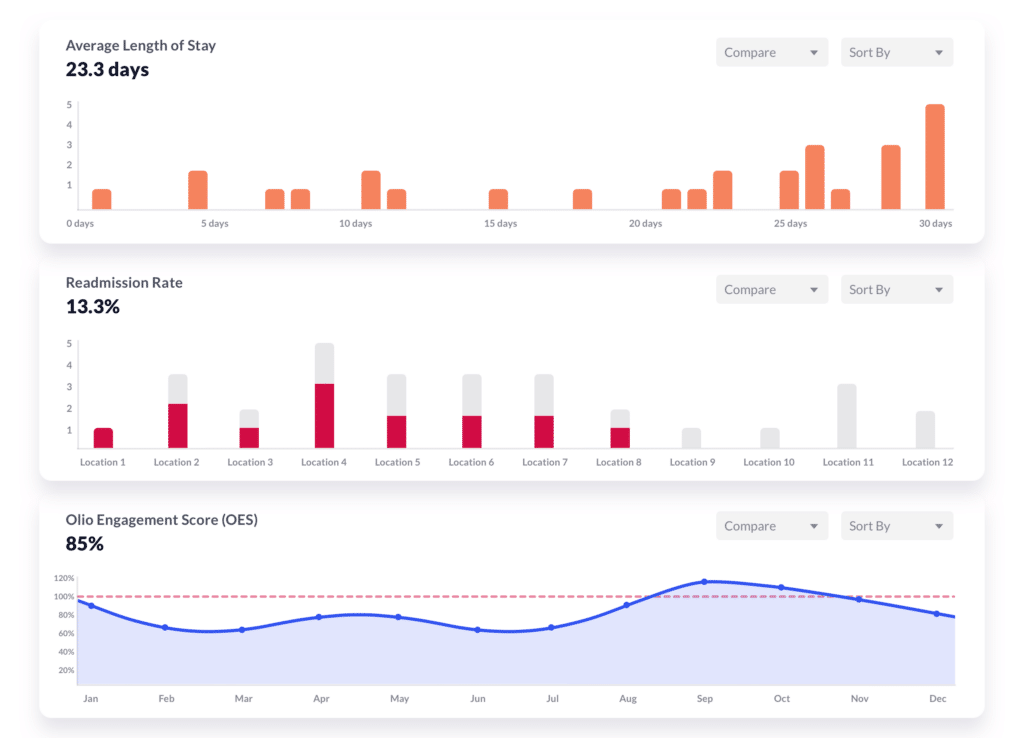The width and height of the screenshot is (1024, 738).
Task: Click the 'Apr' month label
Action: [x=321, y=699]
